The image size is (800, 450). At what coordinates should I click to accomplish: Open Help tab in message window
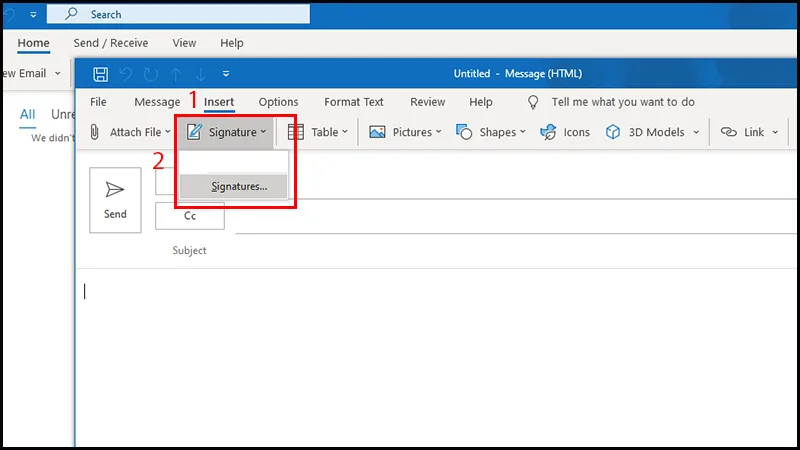coord(481,102)
